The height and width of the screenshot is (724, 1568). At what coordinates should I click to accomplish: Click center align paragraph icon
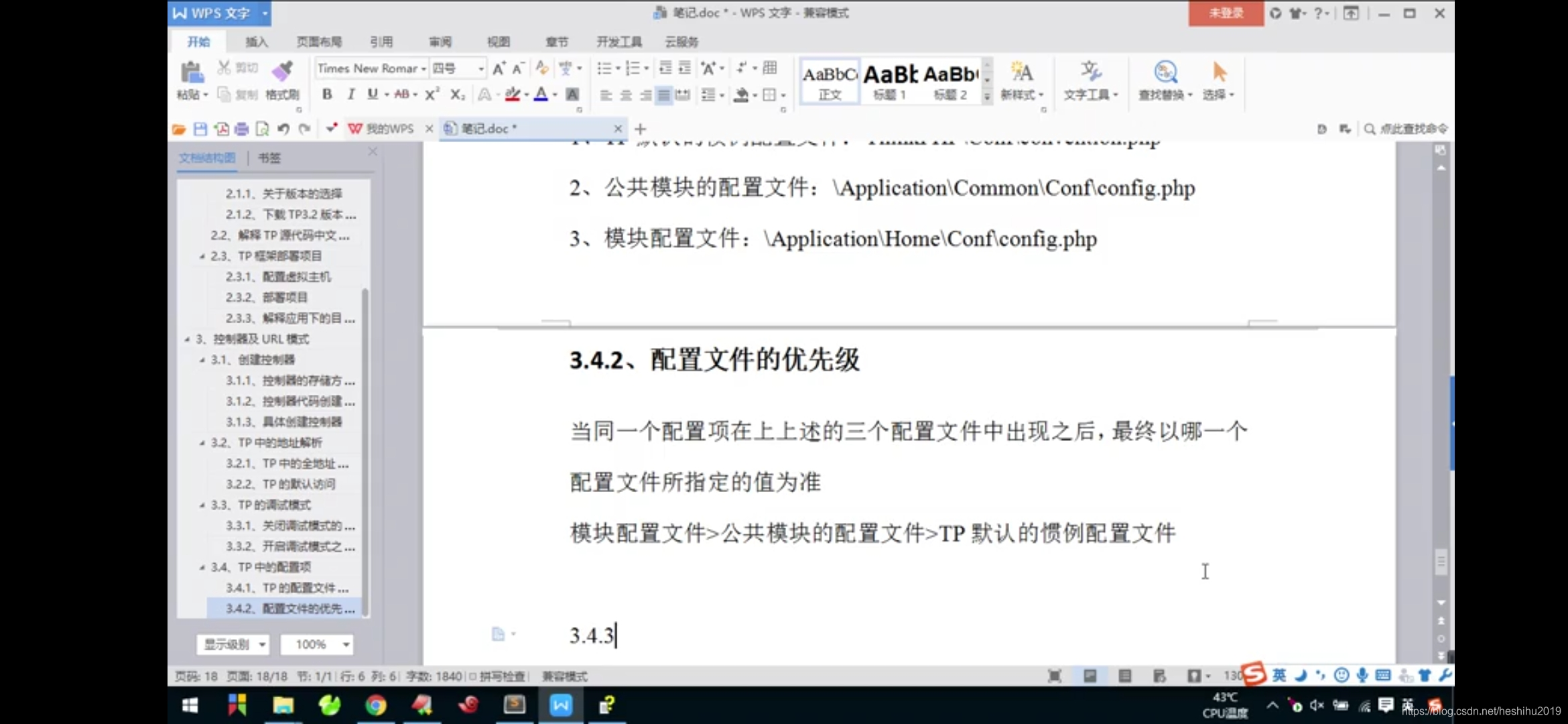(x=625, y=95)
